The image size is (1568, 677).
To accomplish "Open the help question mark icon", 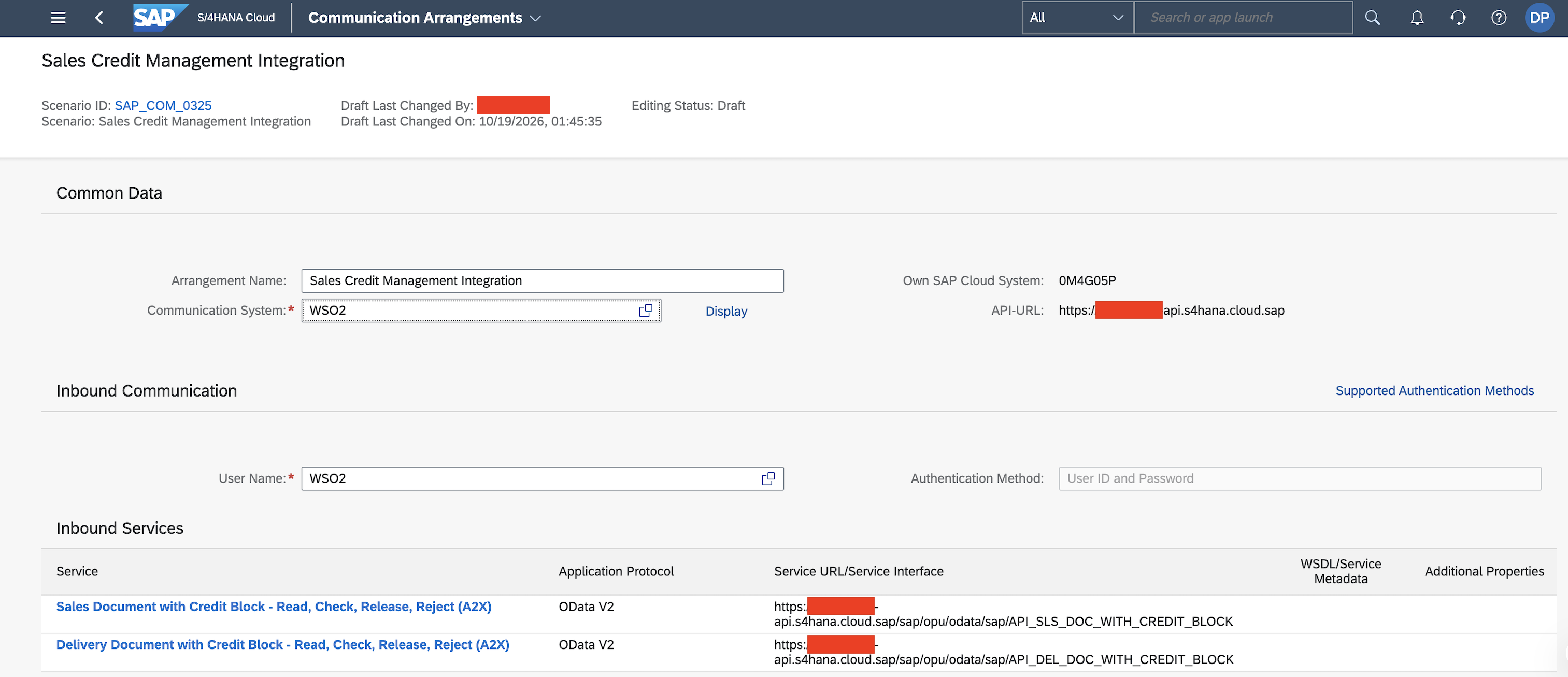I will [x=1499, y=18].
